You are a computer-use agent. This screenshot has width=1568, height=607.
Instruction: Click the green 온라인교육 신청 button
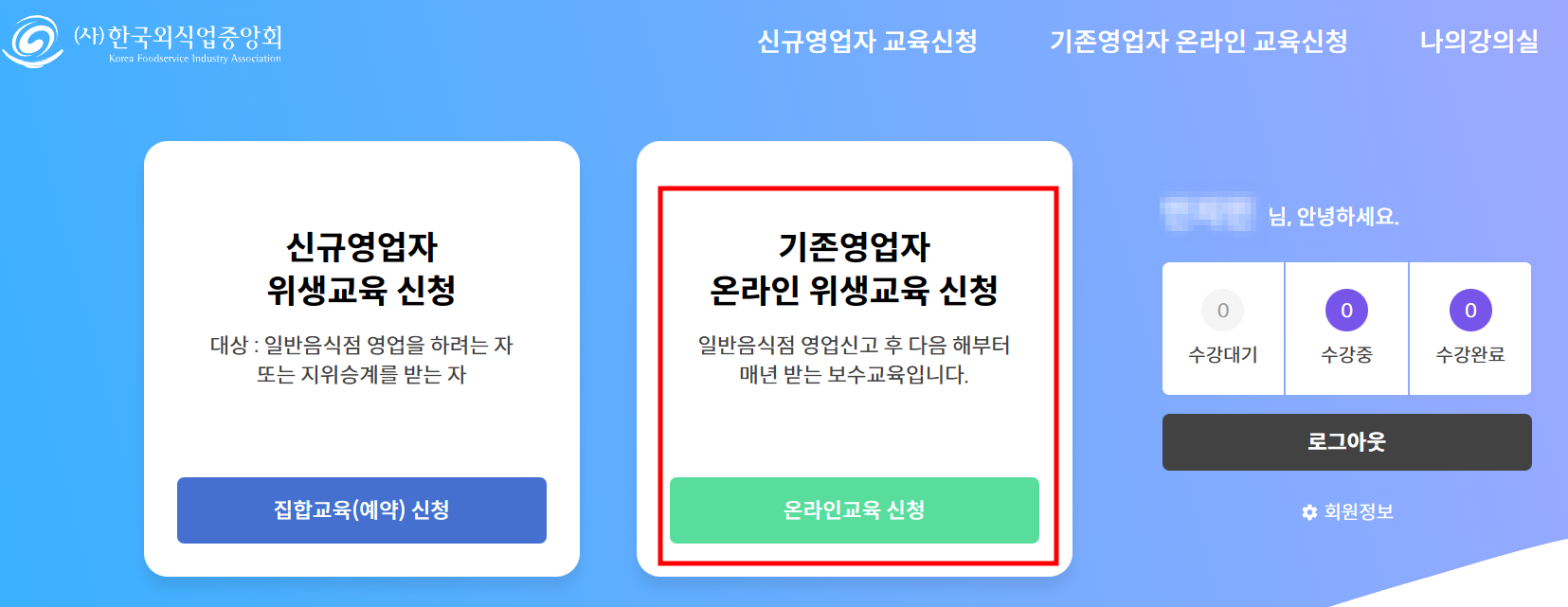click(x=854, y=510)
